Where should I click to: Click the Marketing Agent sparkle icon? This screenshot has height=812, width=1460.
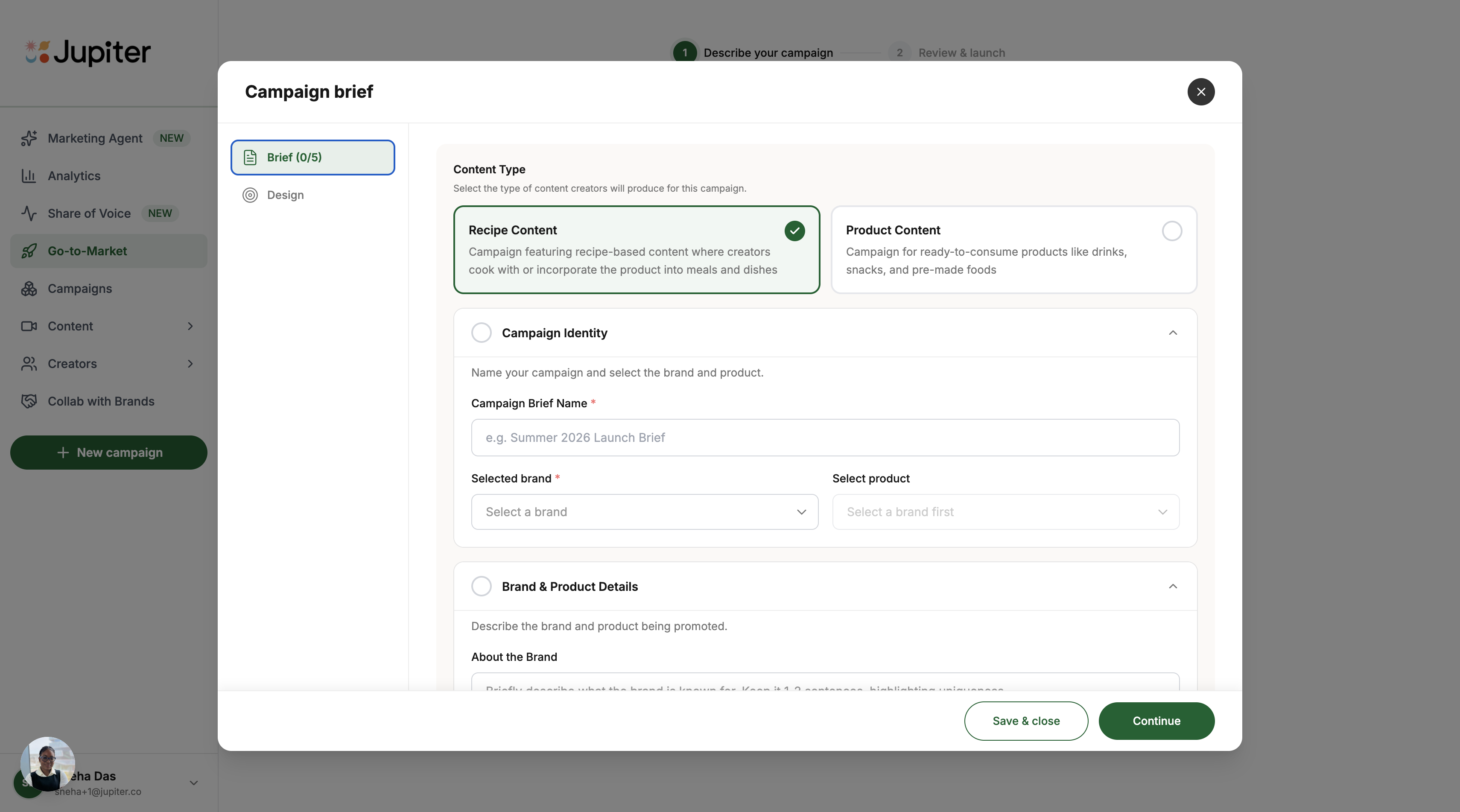point(29,138)
